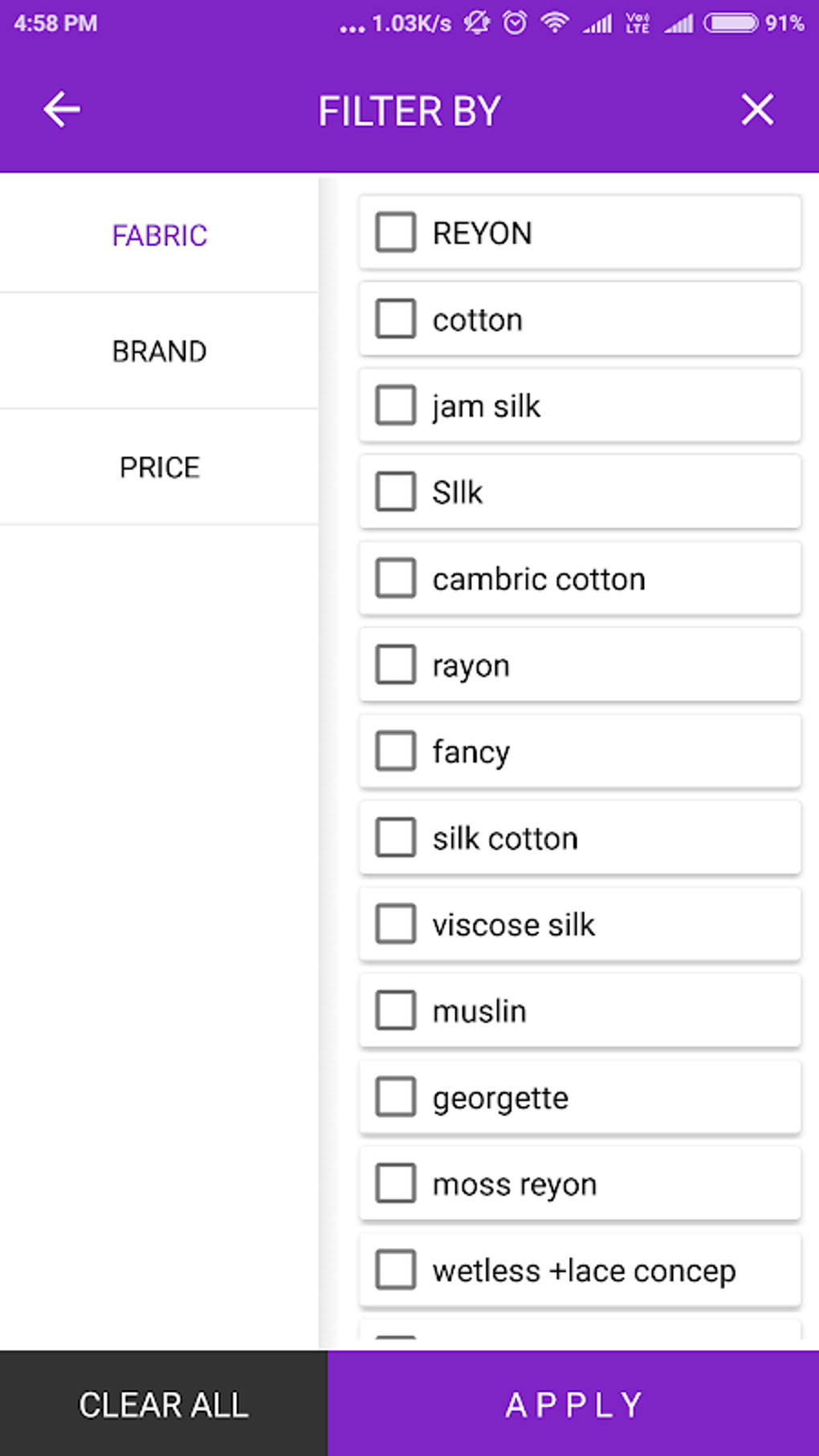Tap the Wi-Fi status icon
The image size is (819, 1456).
point(554,22)
